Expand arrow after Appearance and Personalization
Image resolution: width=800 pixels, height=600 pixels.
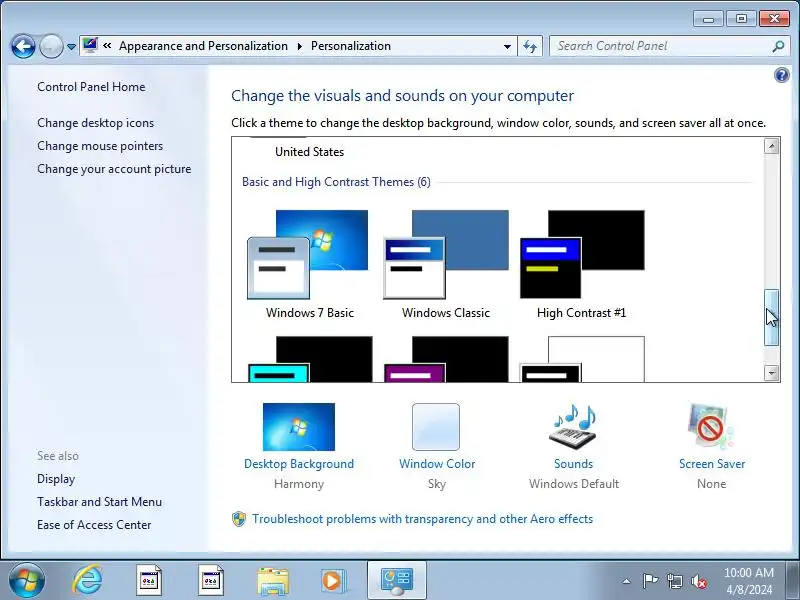click(299, 46)
